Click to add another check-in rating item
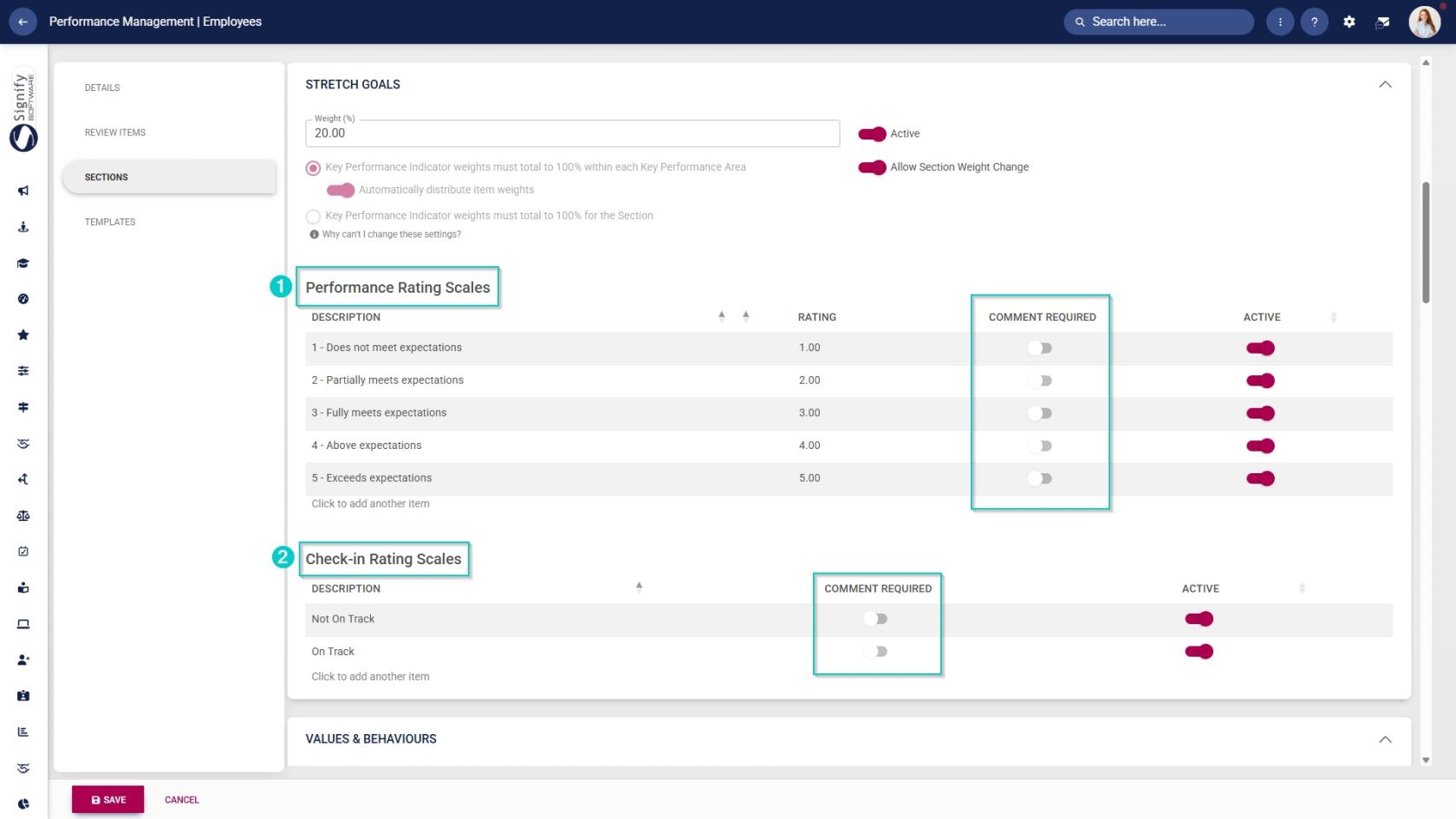The image size is (1456, 819). 370,677
